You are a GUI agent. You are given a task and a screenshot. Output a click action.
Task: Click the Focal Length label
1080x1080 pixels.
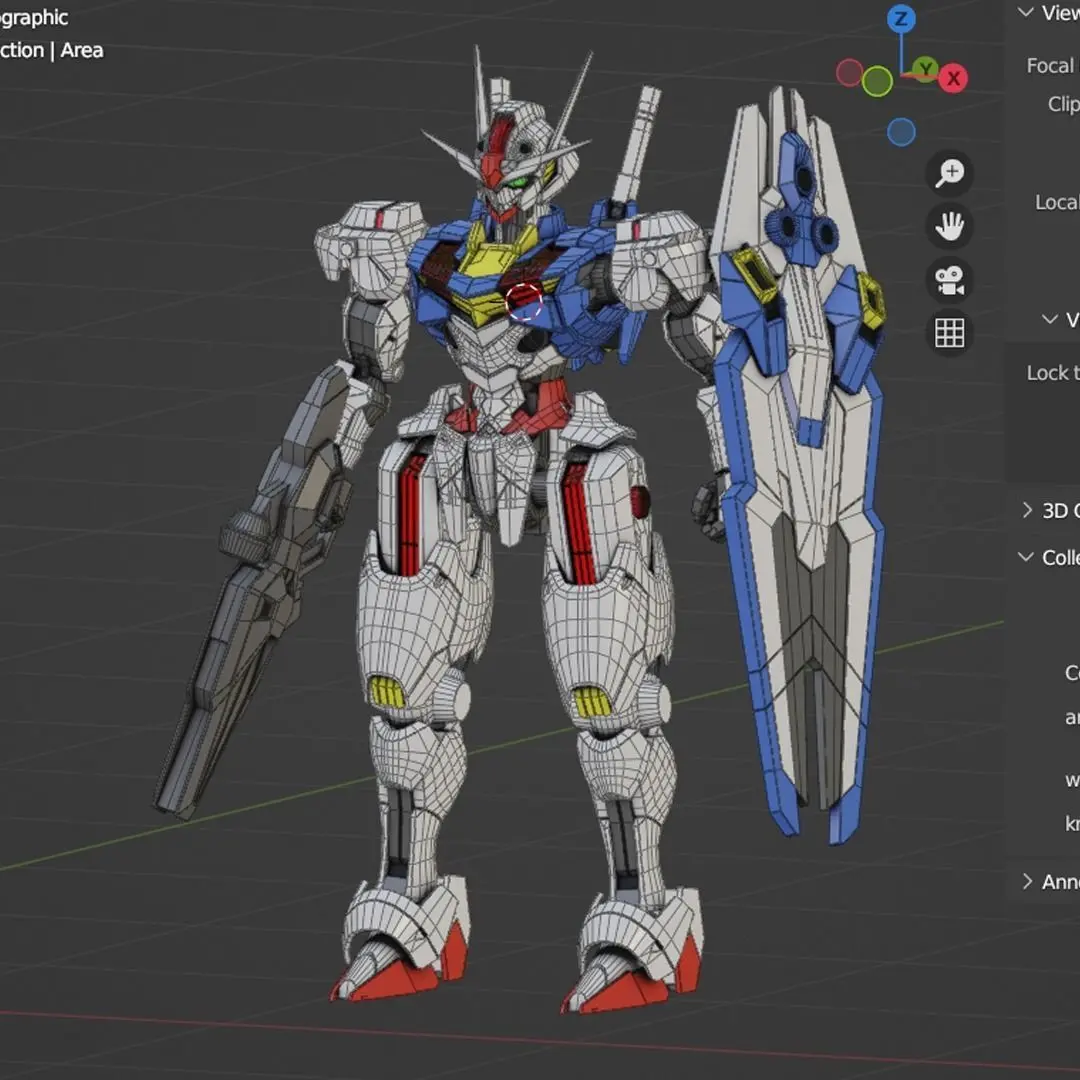point(1052,65)
